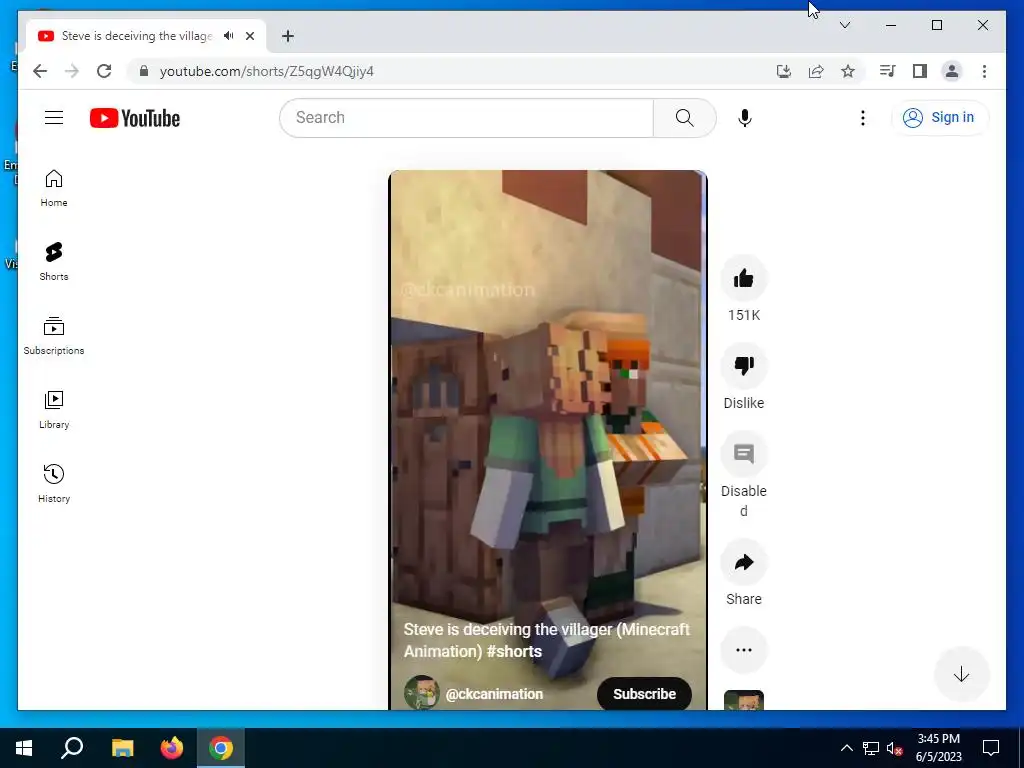This screenshot has height=768, width=1024.
Task: Open network tray icon
Action: click(871, 748)
